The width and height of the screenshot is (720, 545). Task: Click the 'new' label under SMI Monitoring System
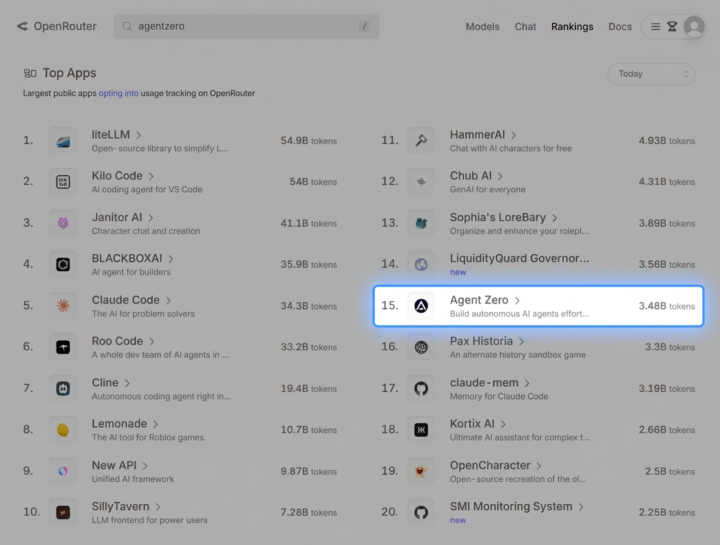tap(458, 520)
